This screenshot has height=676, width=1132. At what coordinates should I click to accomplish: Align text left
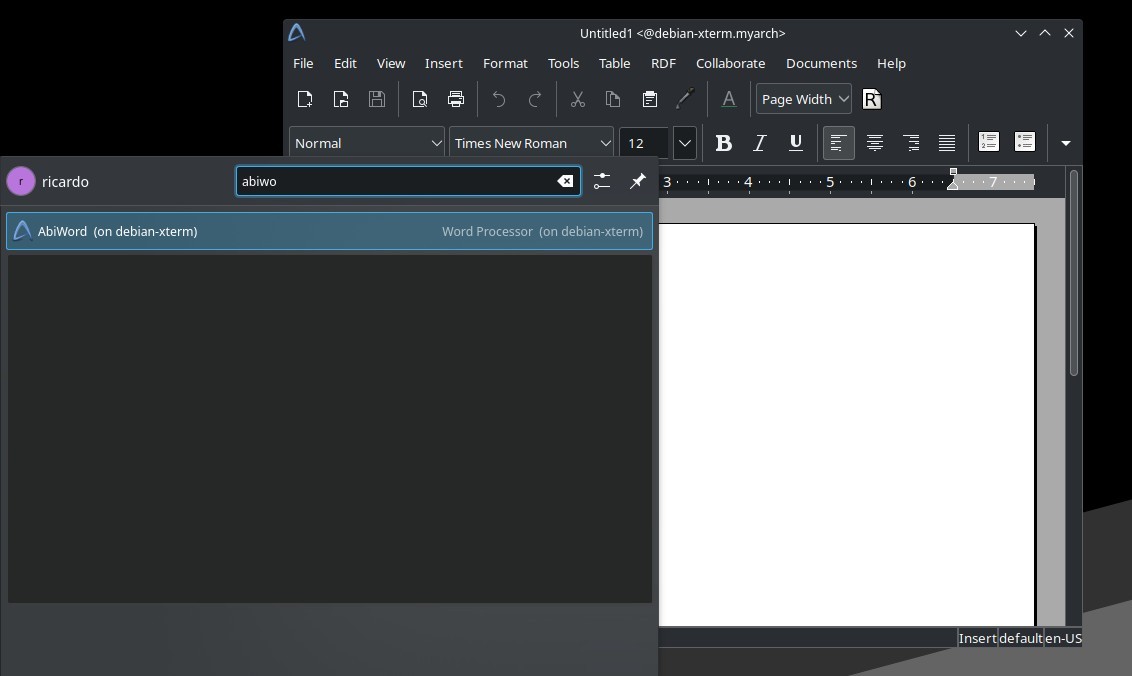point(838,143)
